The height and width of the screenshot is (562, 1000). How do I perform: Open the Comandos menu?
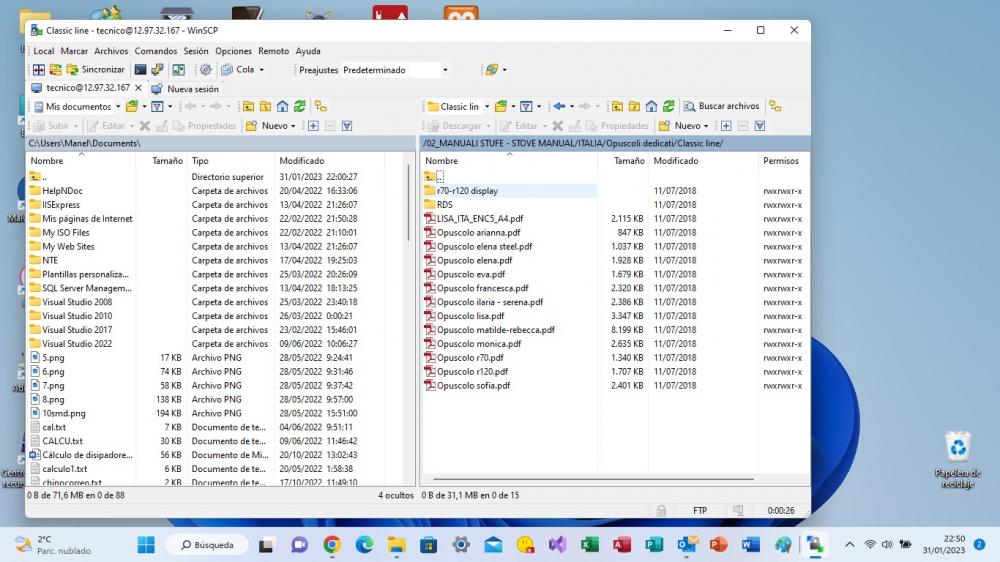(x=156, y=51)
